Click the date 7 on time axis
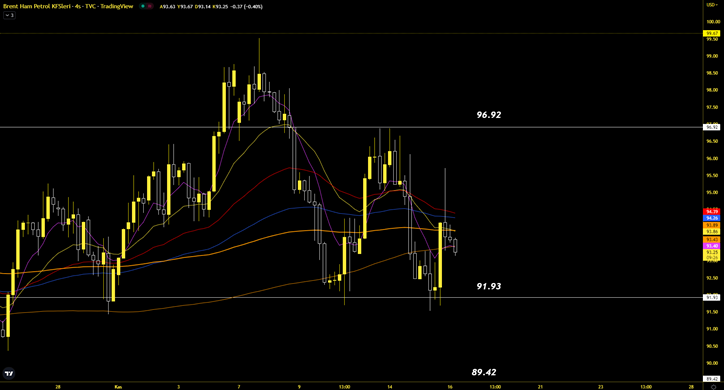 (x=239, y=387)
